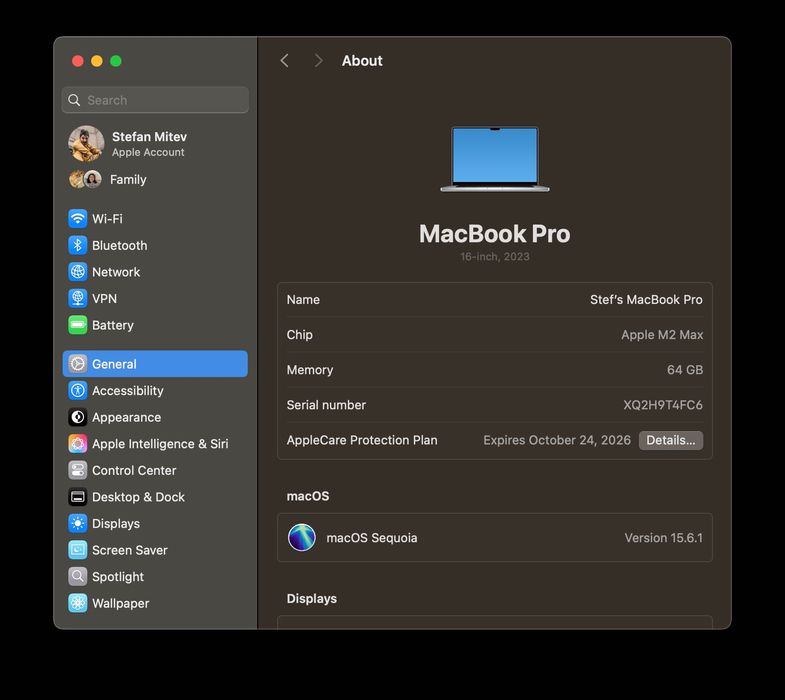The width and height of the screenshot is (785, 700).
Task: Open AppleCare Details button
Action: [x=670, y=440]
